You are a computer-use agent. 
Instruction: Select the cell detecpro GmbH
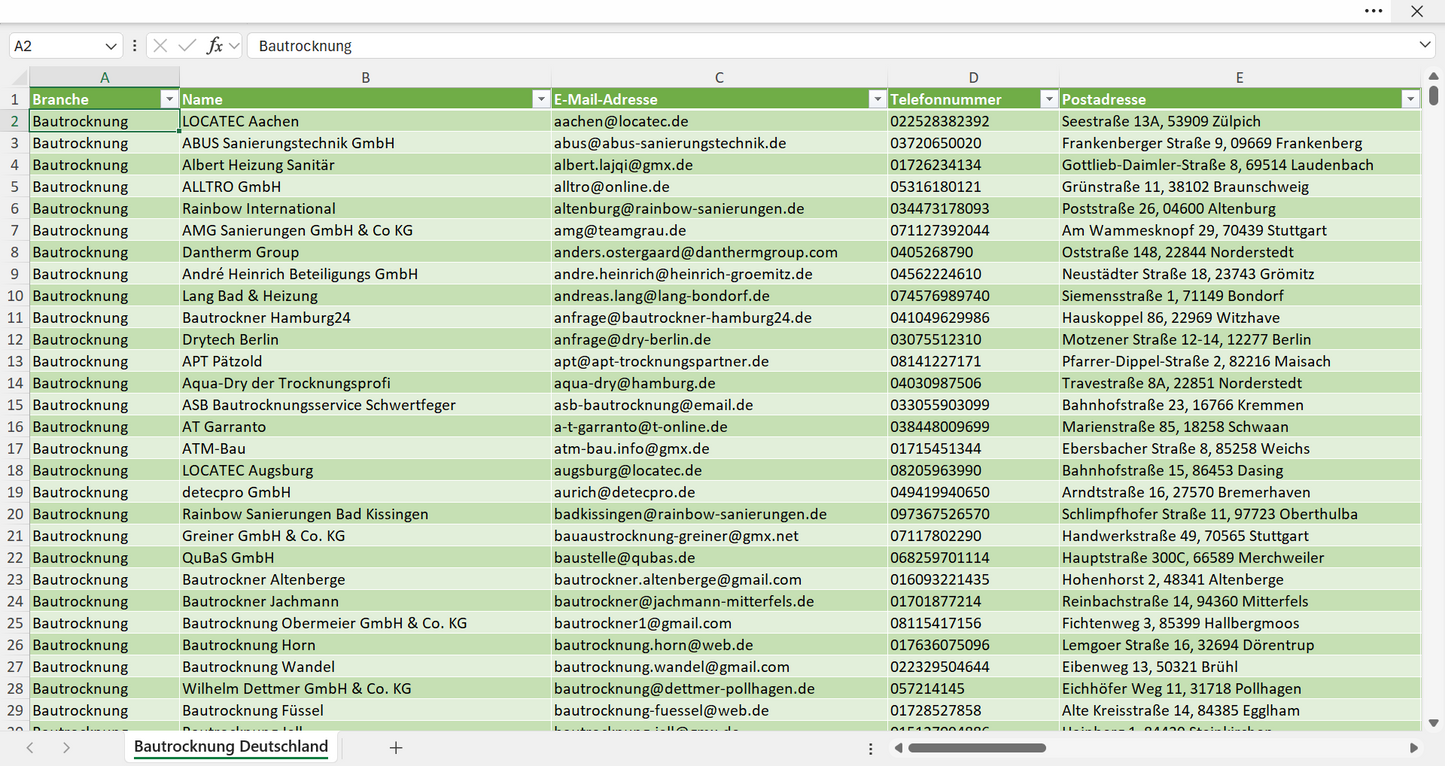(366, 492)
